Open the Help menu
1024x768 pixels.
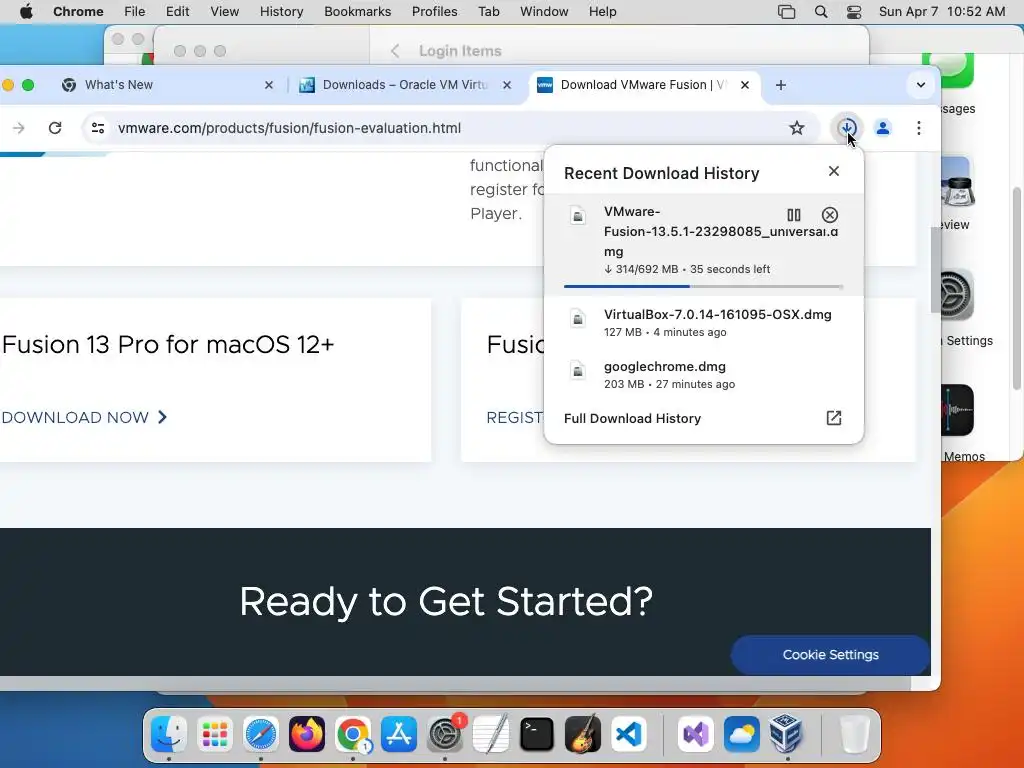tap(602, 12)
